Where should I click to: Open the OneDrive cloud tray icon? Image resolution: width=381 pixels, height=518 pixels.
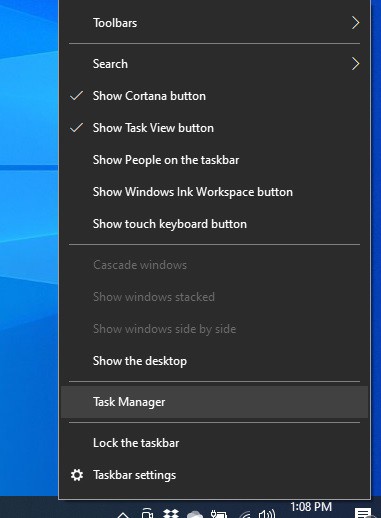(194, 514)
